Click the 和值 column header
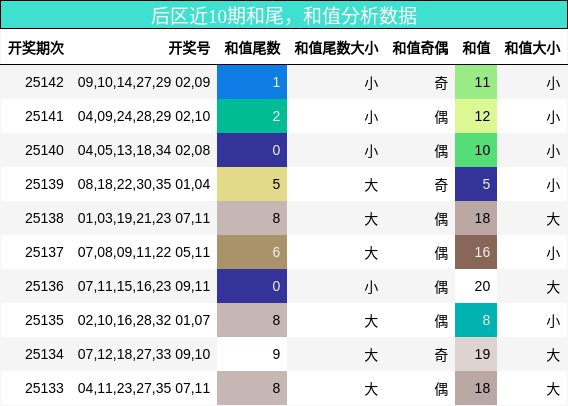Screen dimensions: 568x406 [x=476, y=48]
